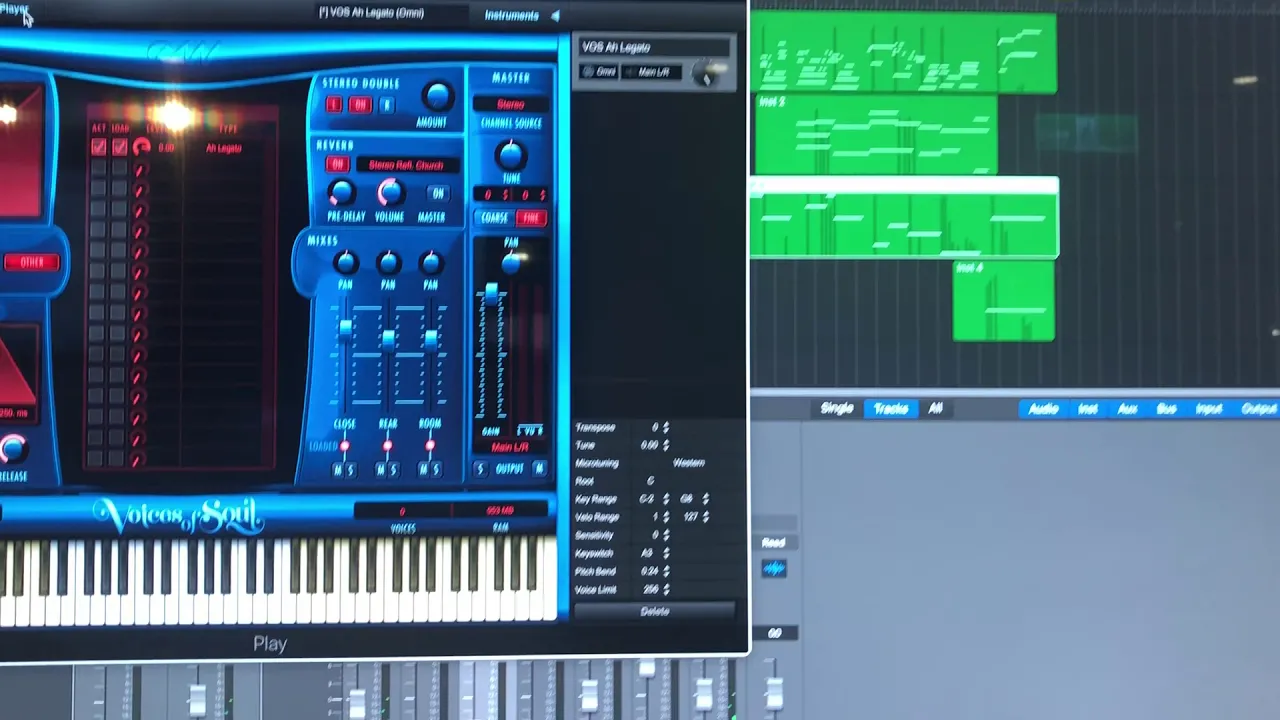Click the red OTHER button

(32, 262)
